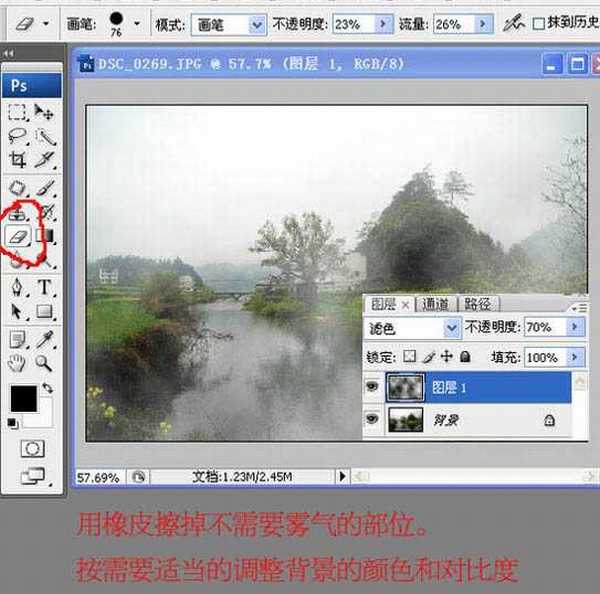Select the Rectangle Shape tool
This screenshot has height=594, width=600.
(x=44, y=312)
